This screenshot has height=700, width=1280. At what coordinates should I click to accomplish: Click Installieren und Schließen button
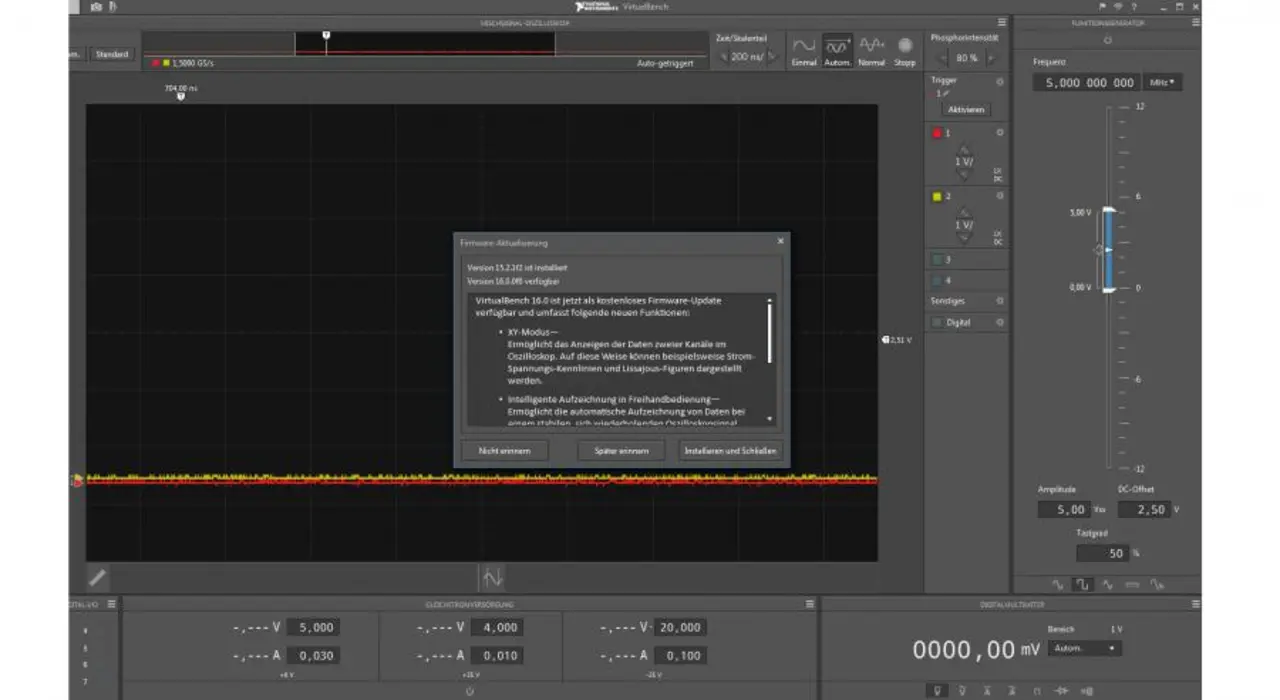tap(730, 450)
